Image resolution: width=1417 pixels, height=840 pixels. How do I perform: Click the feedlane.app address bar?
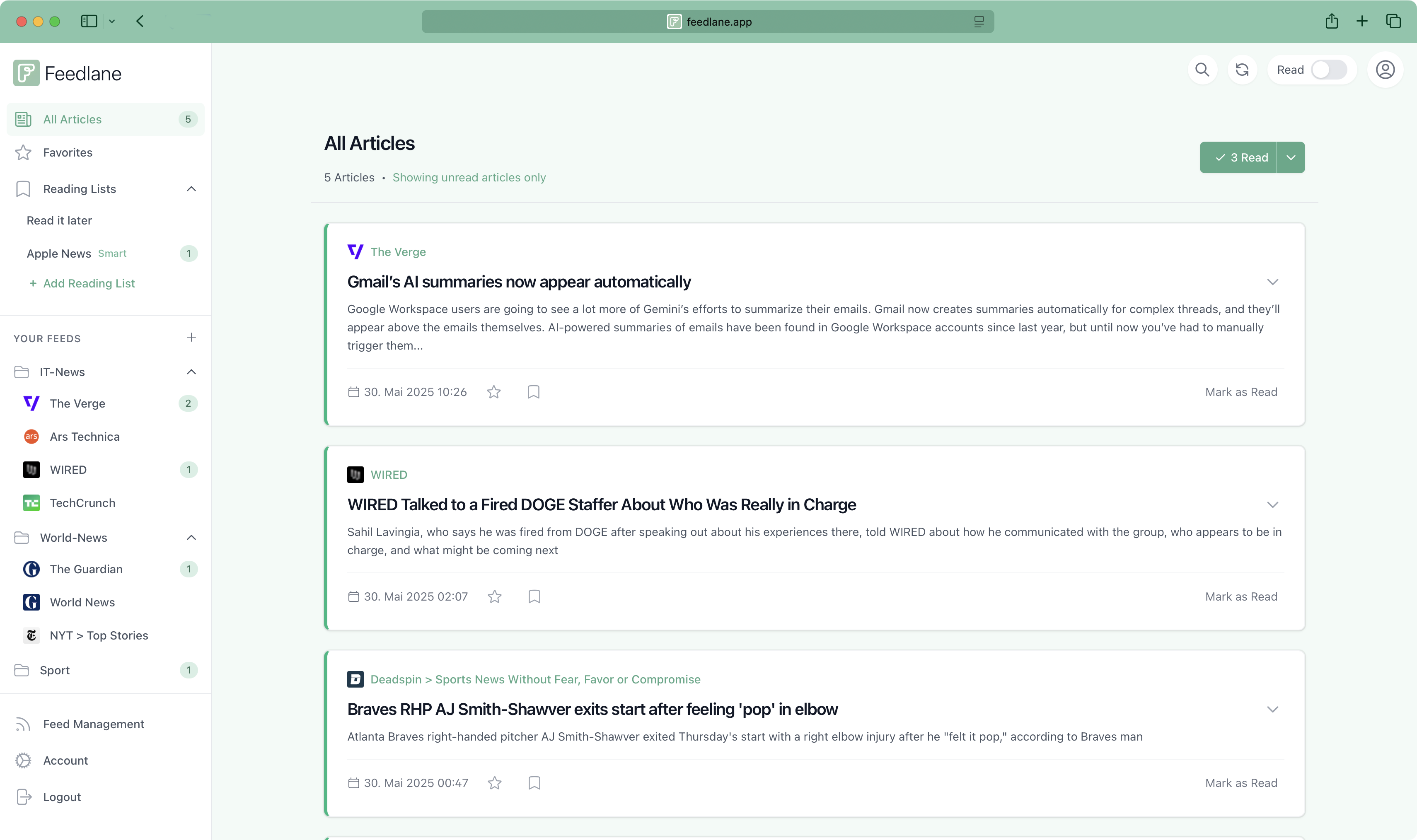tap(708, 22)
